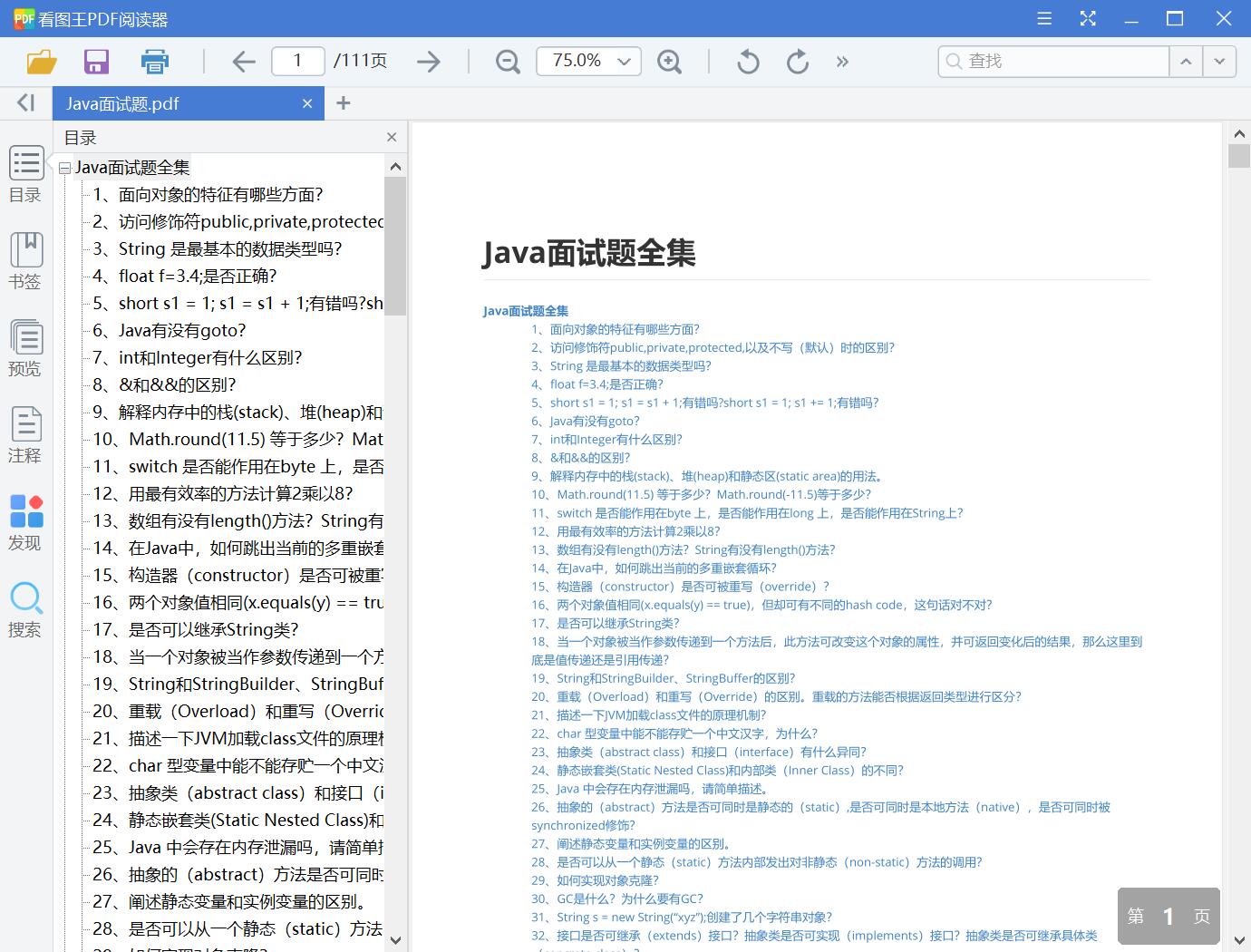
Task: Zoom out with the minus magnifier
Action: pos(509,62)
